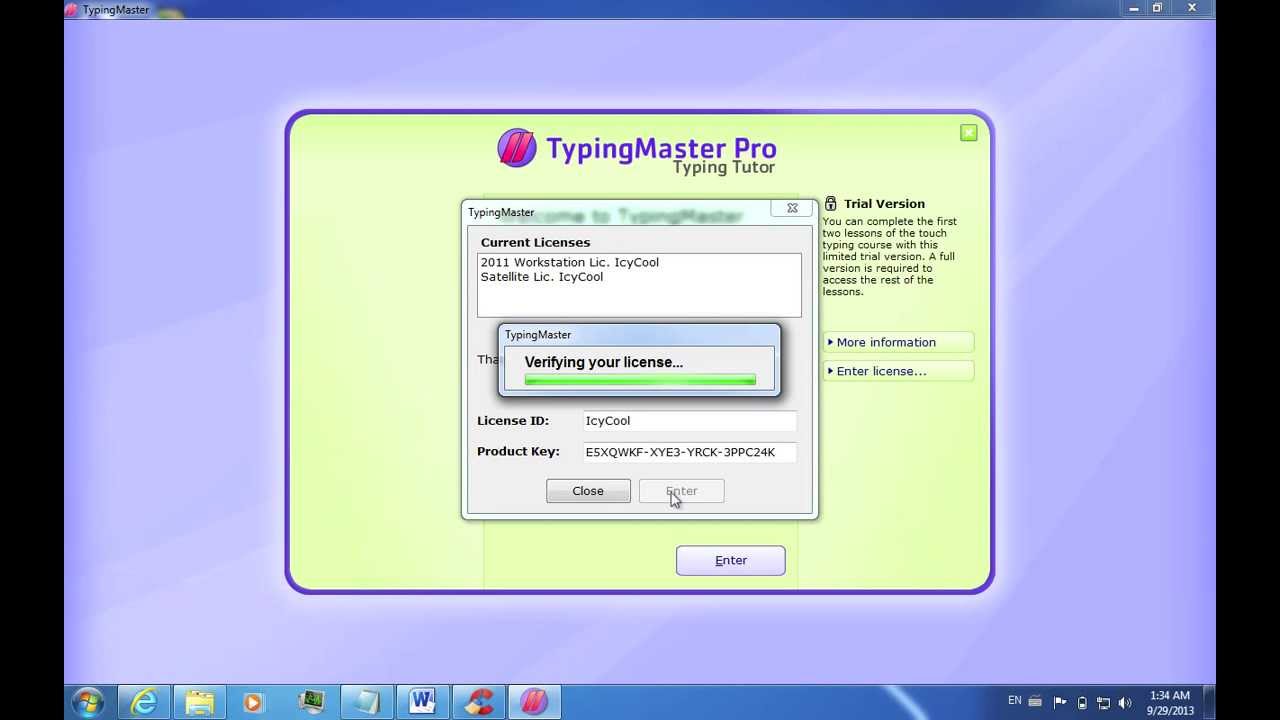
Task: Open the clock showing 1:34 AM
Action: coord(1169,703)
